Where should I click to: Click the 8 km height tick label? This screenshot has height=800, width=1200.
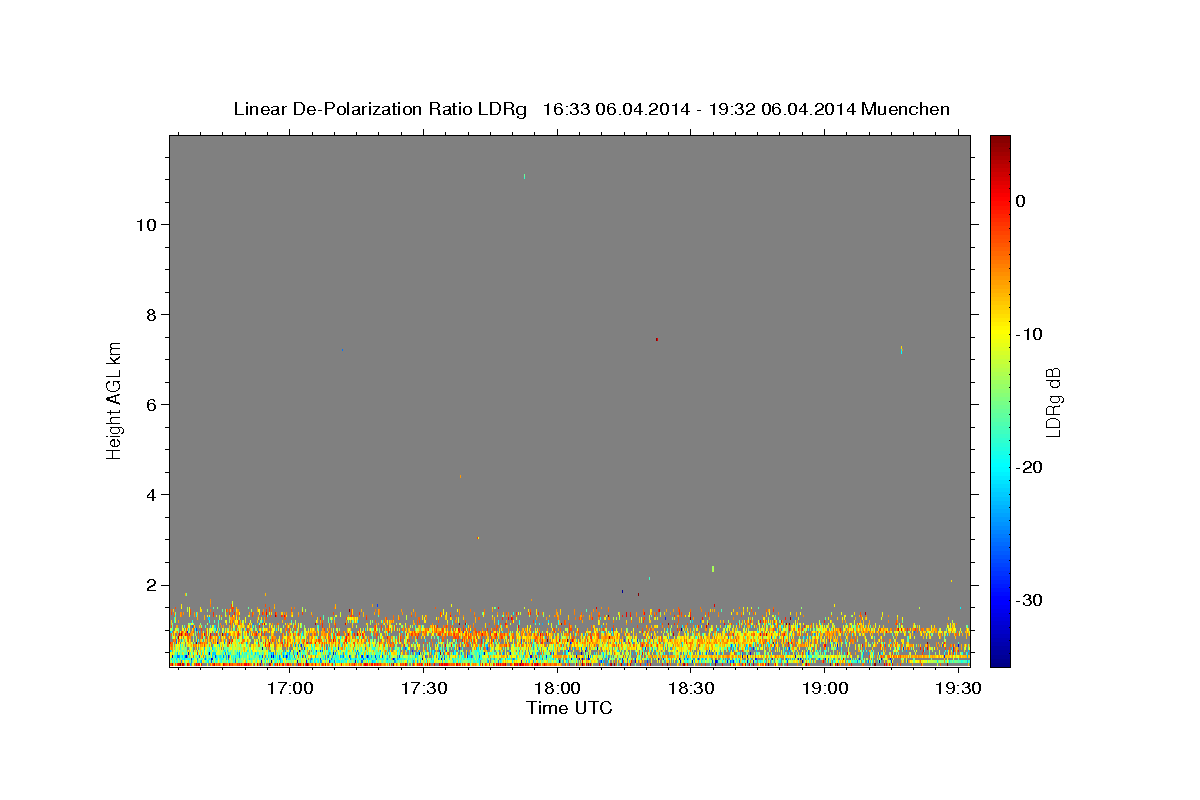coord(150,315)
